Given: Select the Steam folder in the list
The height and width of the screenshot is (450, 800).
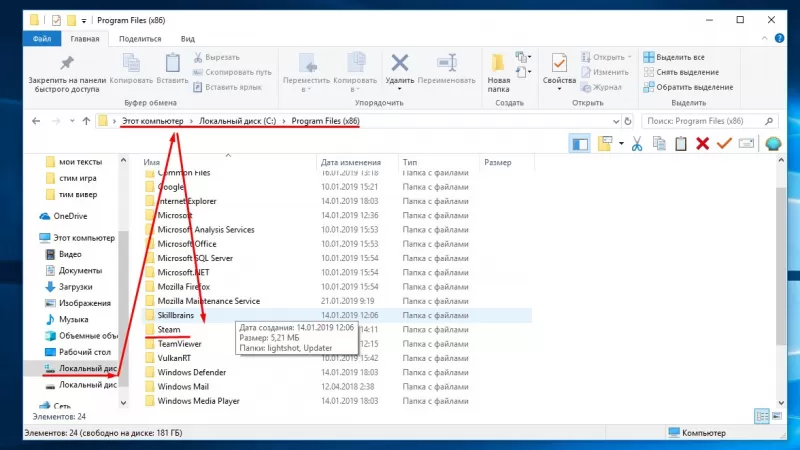Looking at the screenshot, I should (168, 329).
